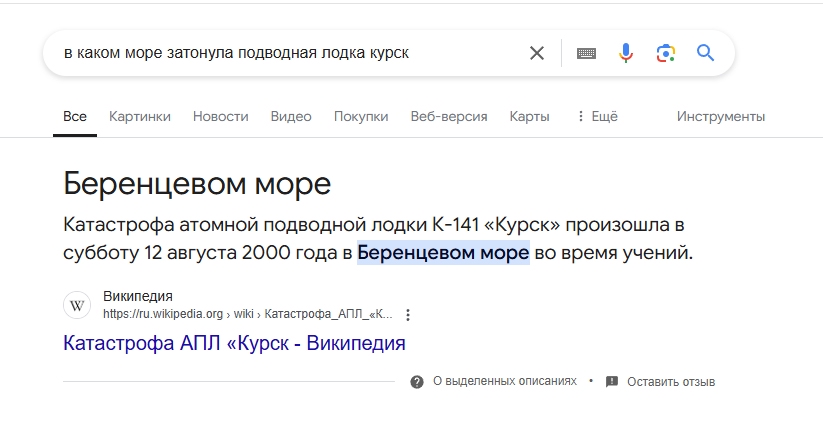Click the Оставить отзыв feedback link
823x439 pixels.
[x=671, y=382]
